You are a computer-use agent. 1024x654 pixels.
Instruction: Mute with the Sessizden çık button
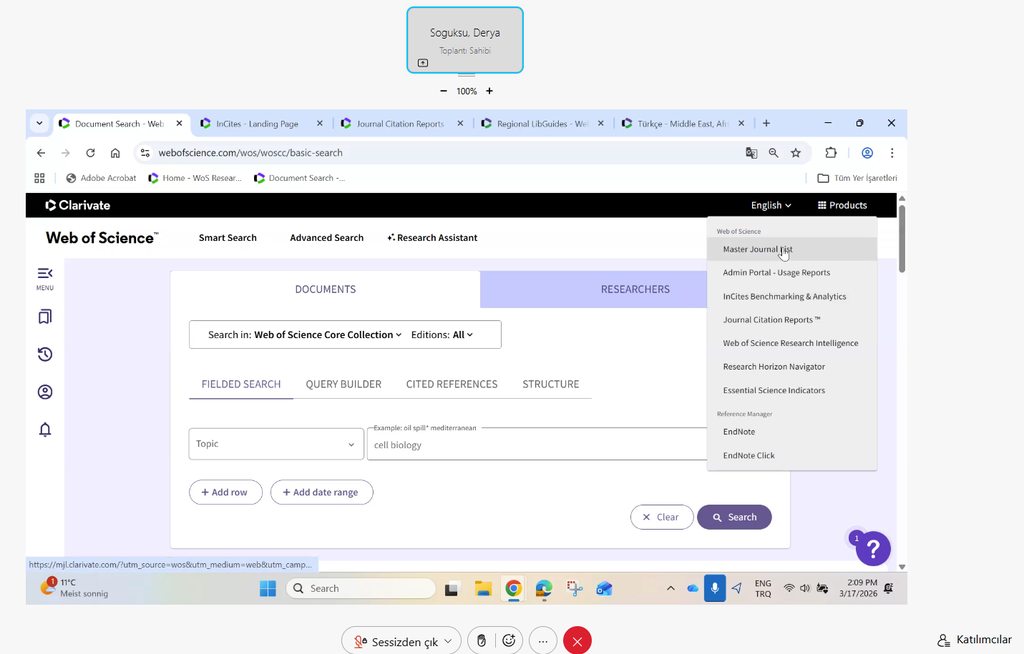(400, 641)
